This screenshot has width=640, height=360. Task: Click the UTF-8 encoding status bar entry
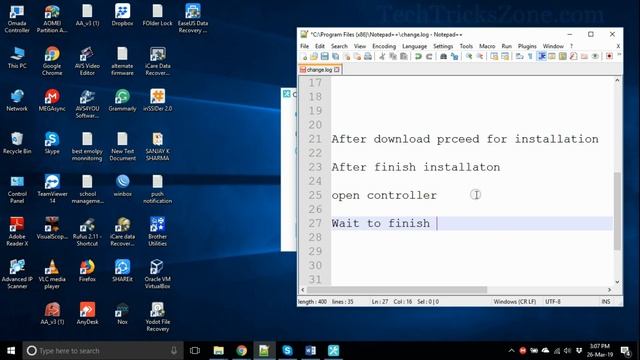click(553, 302)
